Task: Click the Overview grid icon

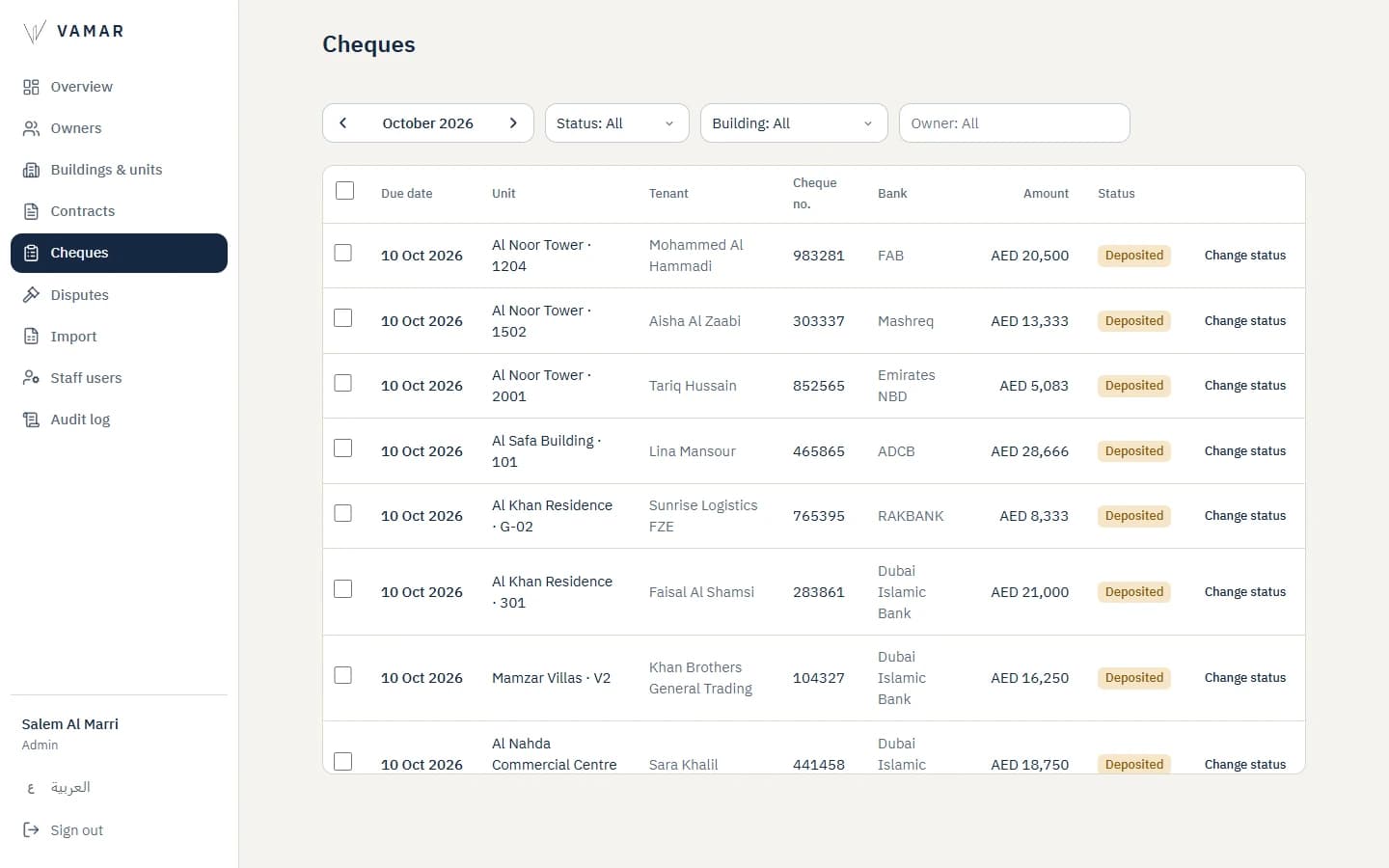Action: click(x=31, y=87)
